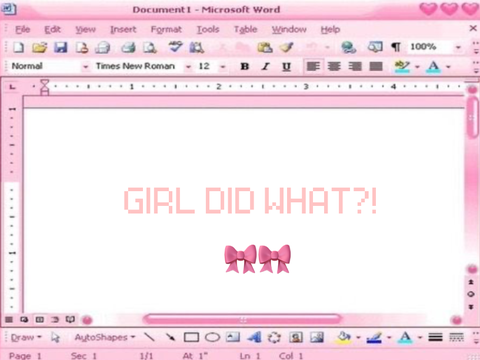Open the File menu

[x=23, y=29]
